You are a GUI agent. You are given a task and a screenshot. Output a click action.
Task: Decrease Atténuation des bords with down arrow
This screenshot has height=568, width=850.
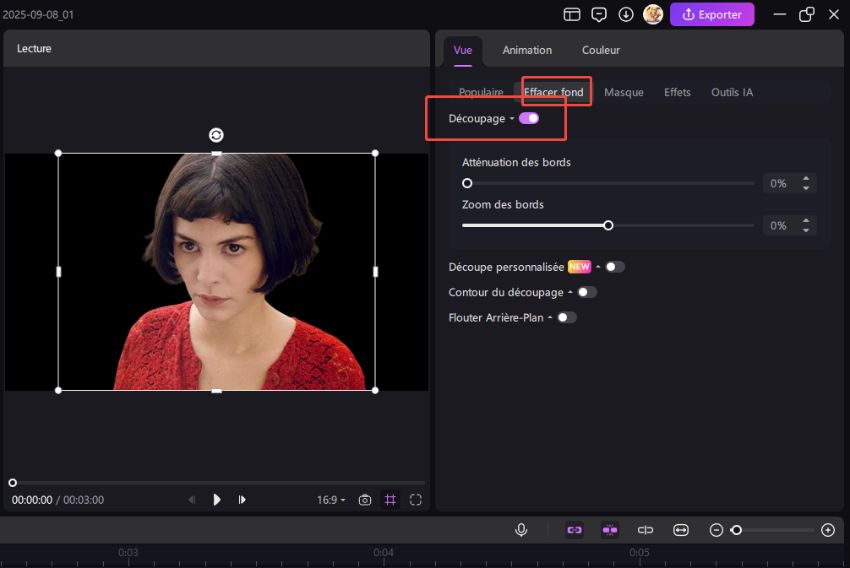click(806, 188)
